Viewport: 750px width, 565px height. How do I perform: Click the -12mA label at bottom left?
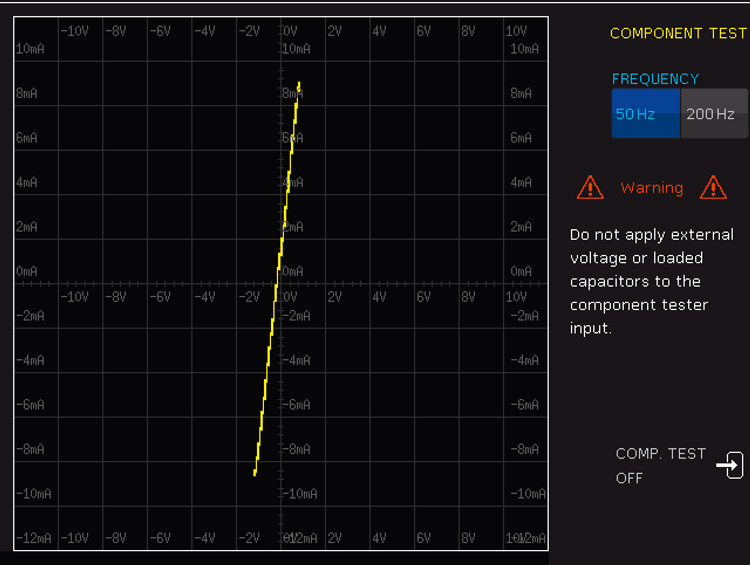point(33,538)
